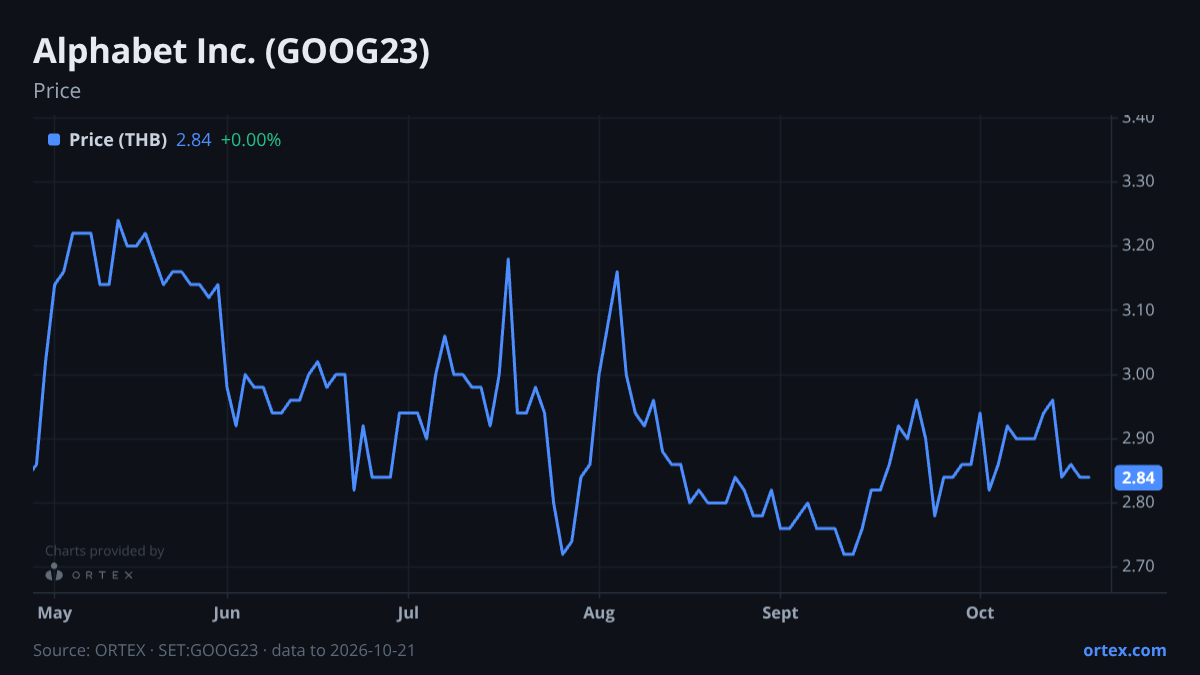
Task: Click the Price (THB) legend label
Action: pyautogui.click(x=118, y=140)
